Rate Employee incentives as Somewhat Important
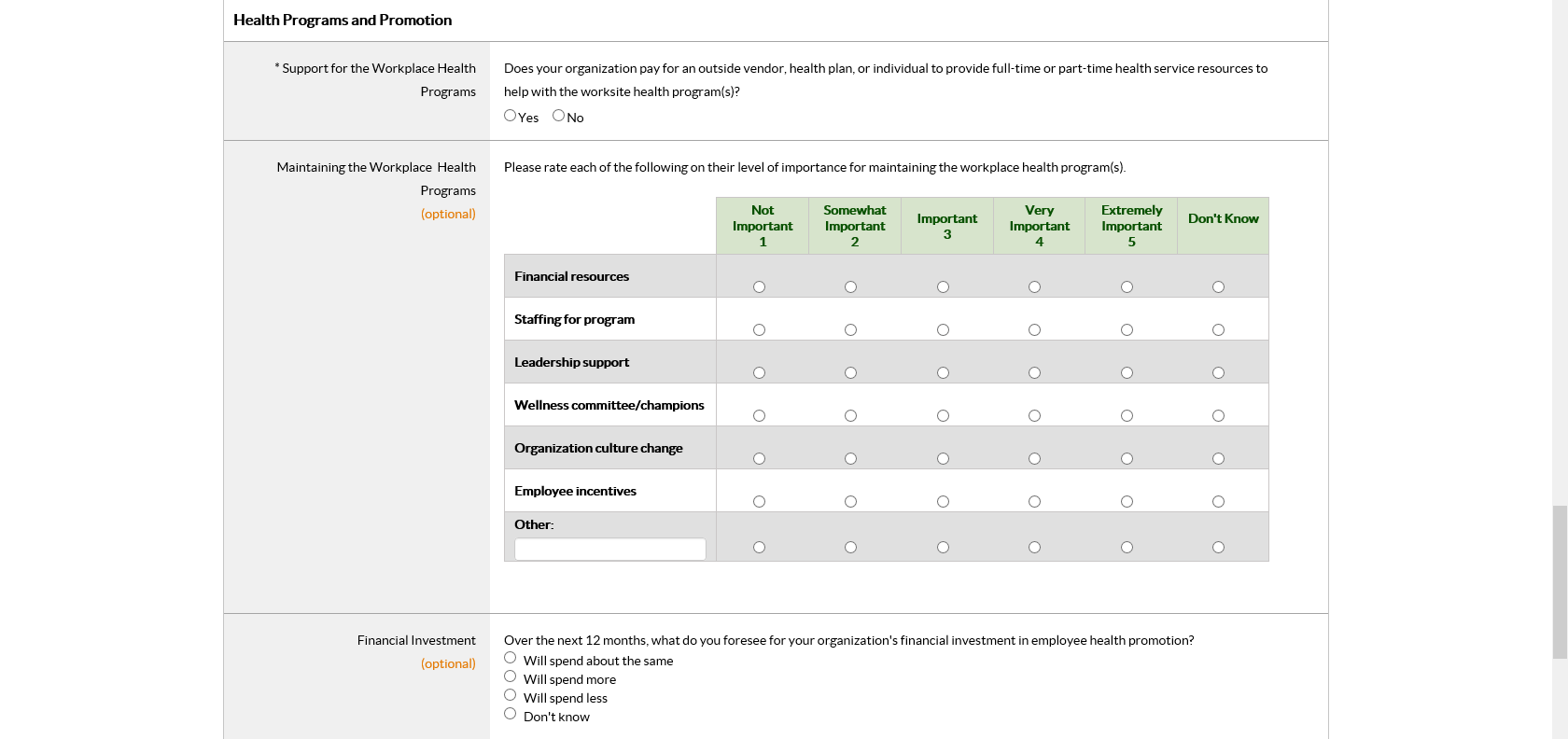The height and width of the screenshot is (739, 1568). click(x=850, y=502)
